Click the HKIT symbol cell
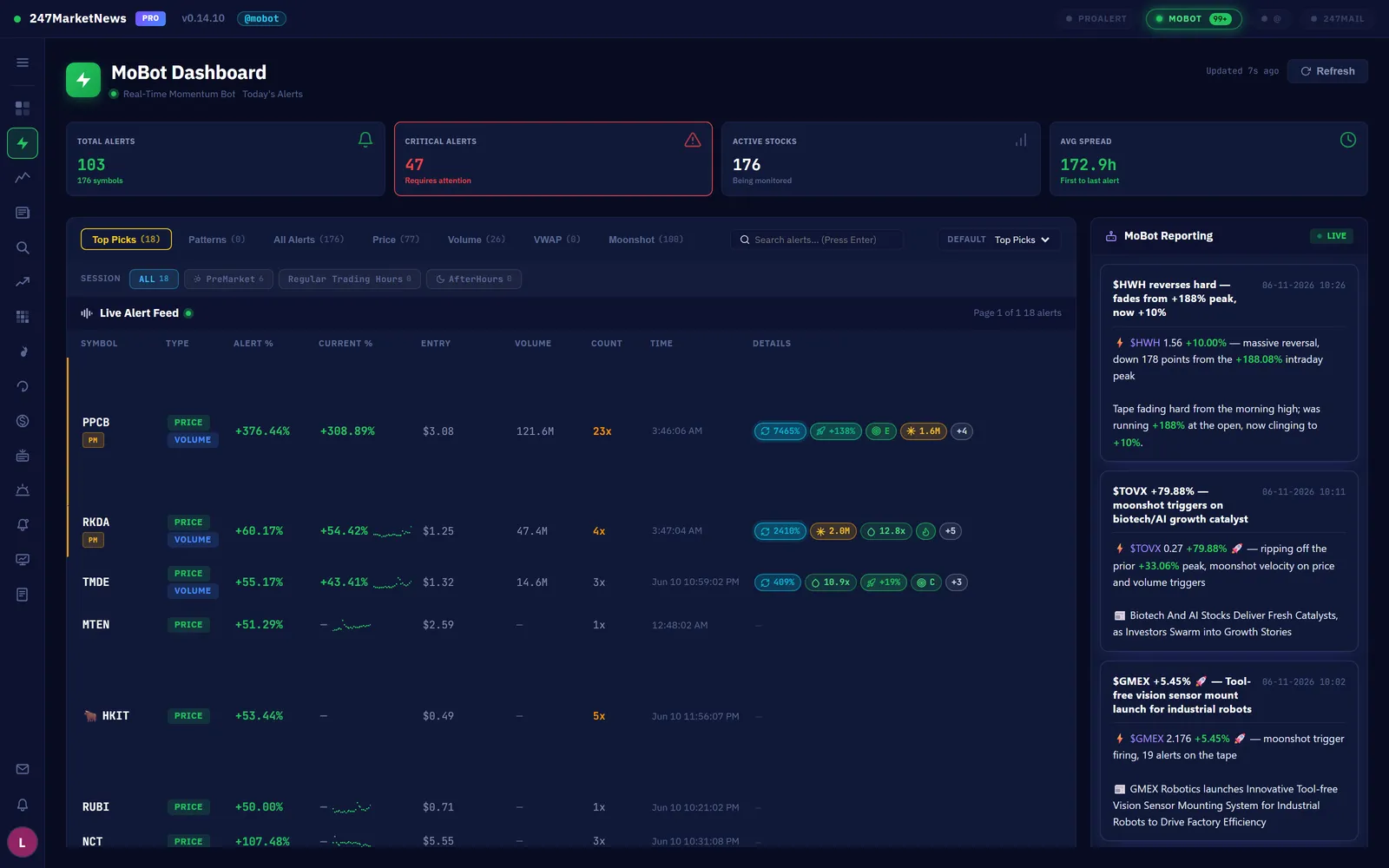This screenshot has width=1389, height=868. 115,716
